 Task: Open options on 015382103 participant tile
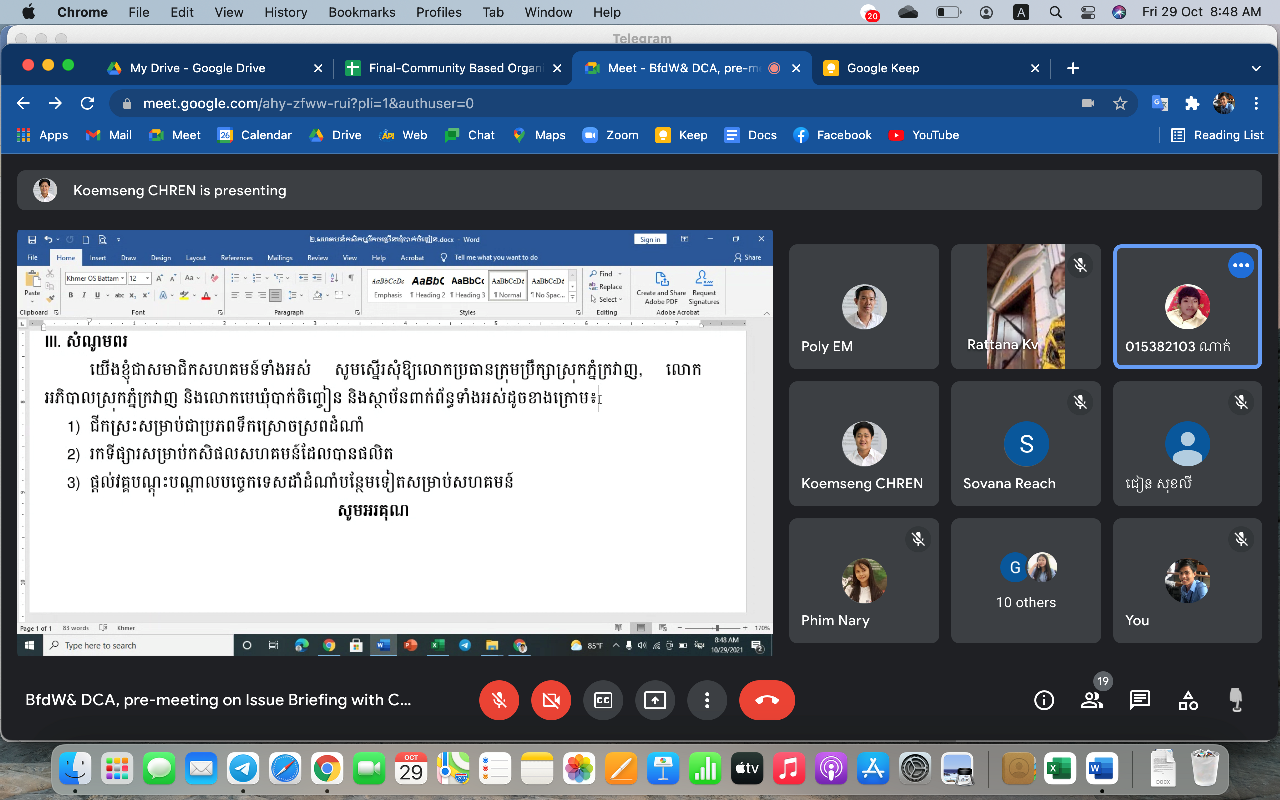click(1241, 265)
